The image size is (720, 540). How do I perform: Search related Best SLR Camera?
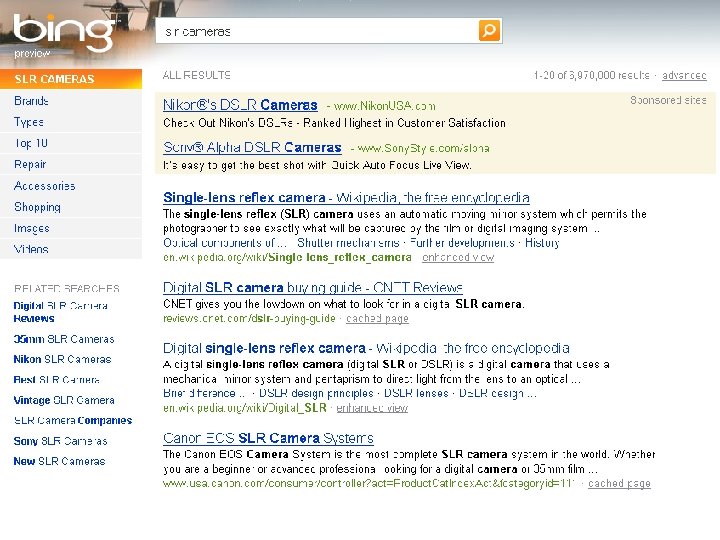click(56, 379)
